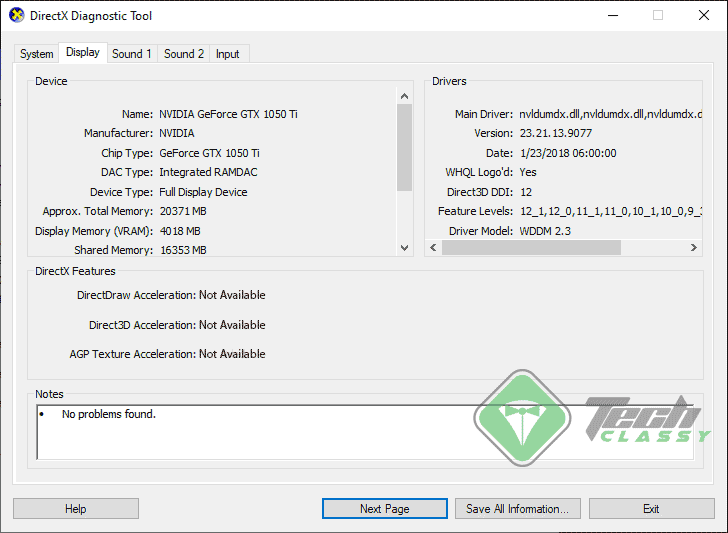Click the Exit button
This screenshot has height=533, width=728.
[x=651, y=509]
